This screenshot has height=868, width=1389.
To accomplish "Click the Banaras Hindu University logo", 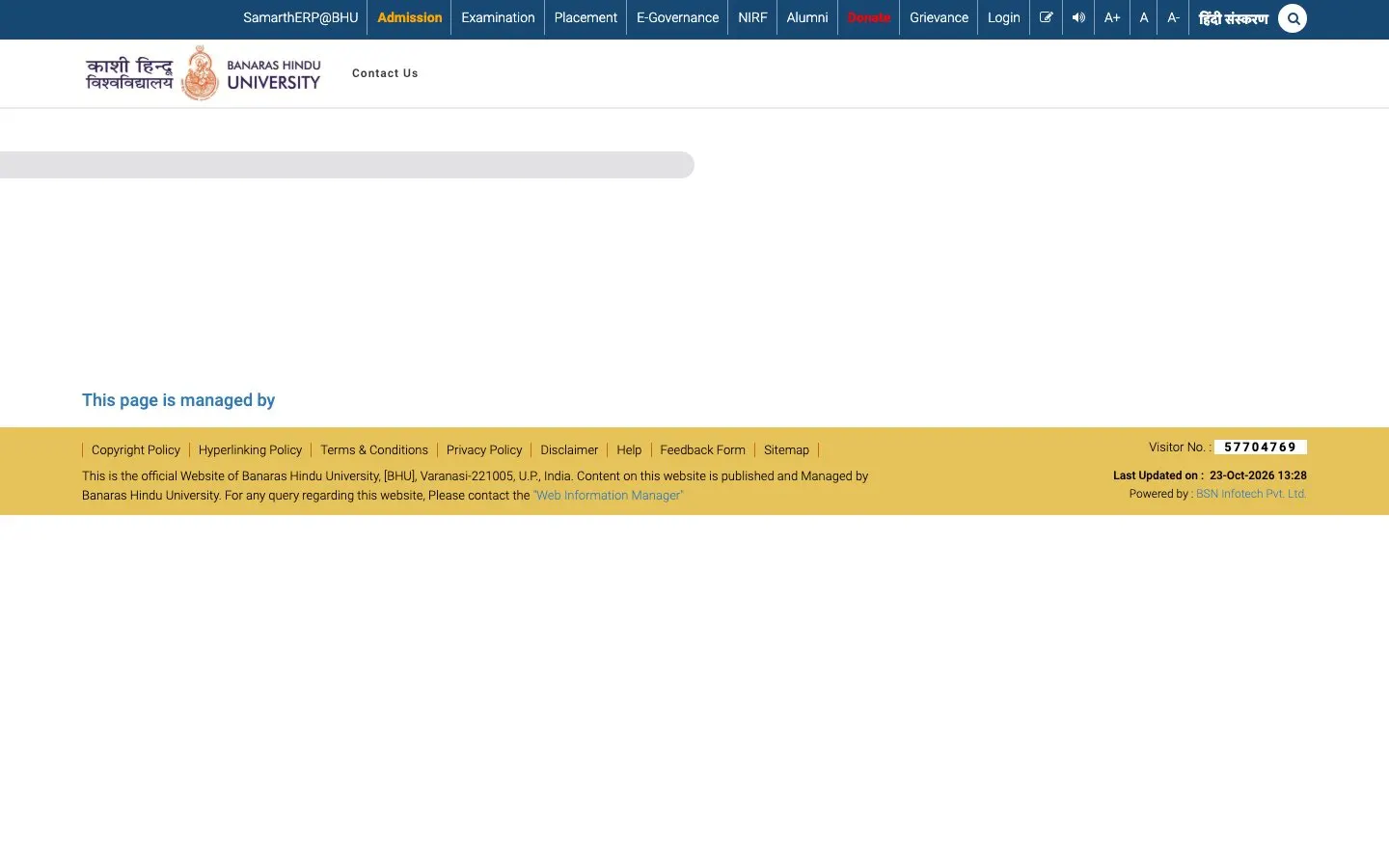I will pos(203,73).
